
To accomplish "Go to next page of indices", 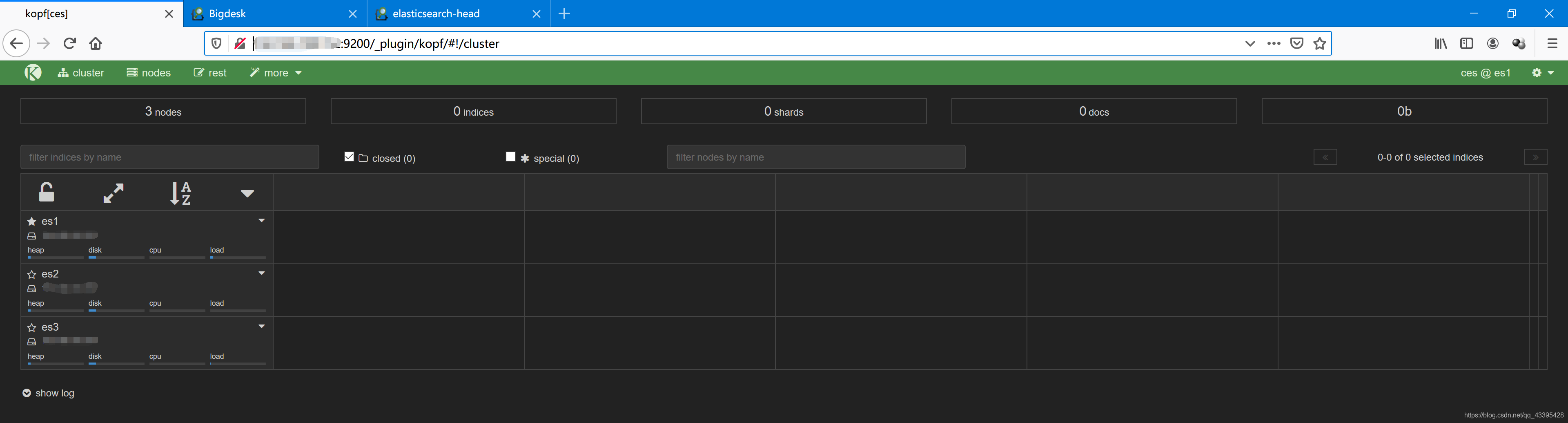I will (1535, 157).
